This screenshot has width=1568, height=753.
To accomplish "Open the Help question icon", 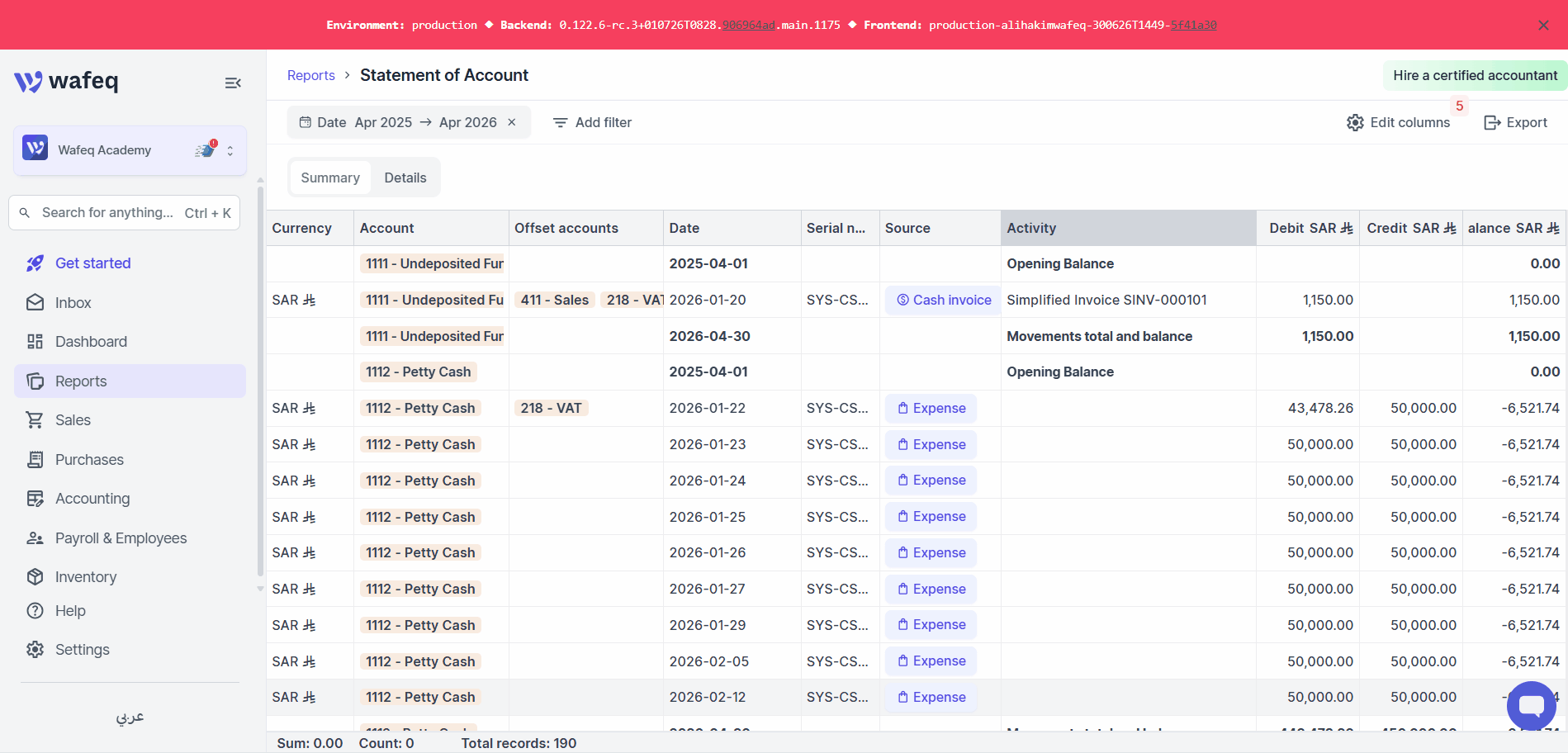I will (35, 611).
